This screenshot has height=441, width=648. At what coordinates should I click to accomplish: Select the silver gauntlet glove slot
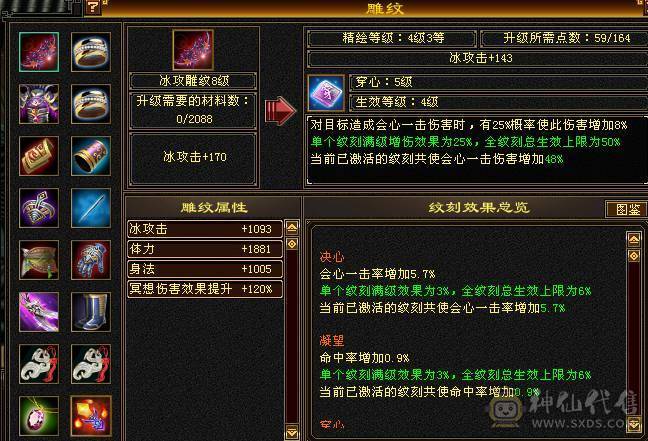pyautogui.click(x=91, y=260)
